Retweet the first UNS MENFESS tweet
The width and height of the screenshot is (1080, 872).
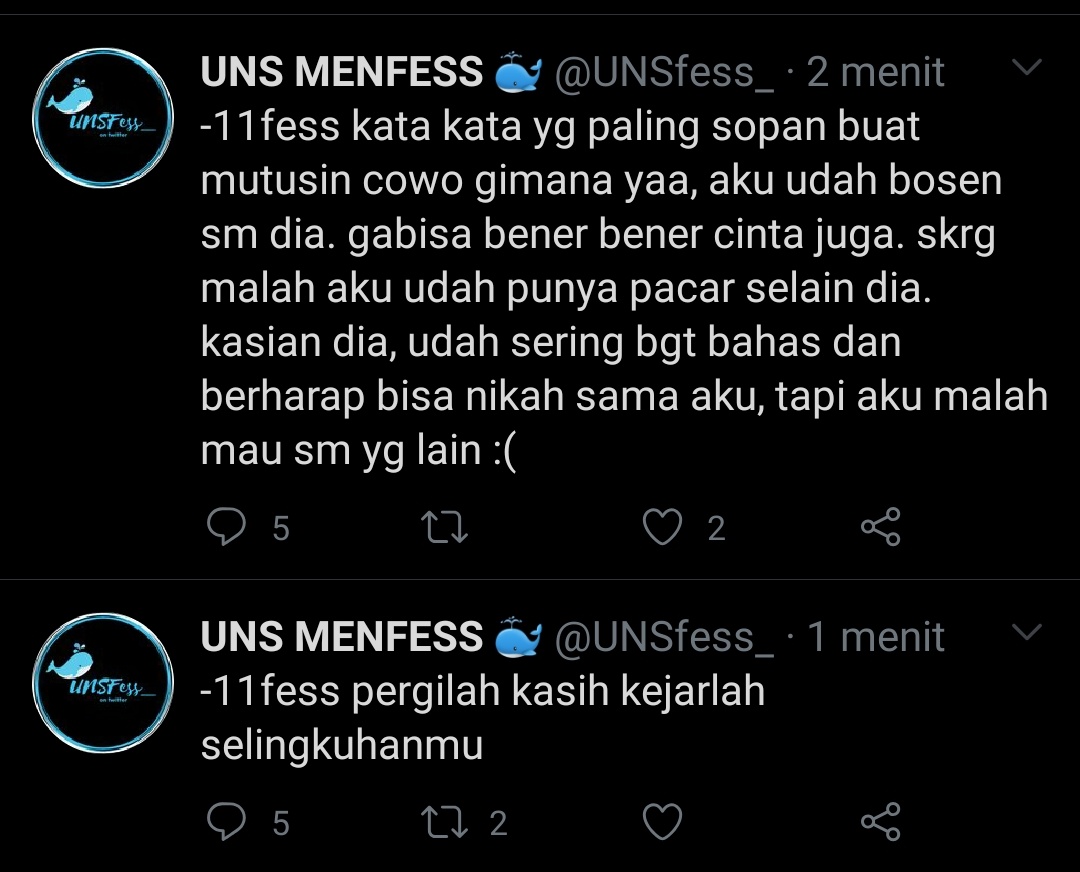[x=444, y=527]
